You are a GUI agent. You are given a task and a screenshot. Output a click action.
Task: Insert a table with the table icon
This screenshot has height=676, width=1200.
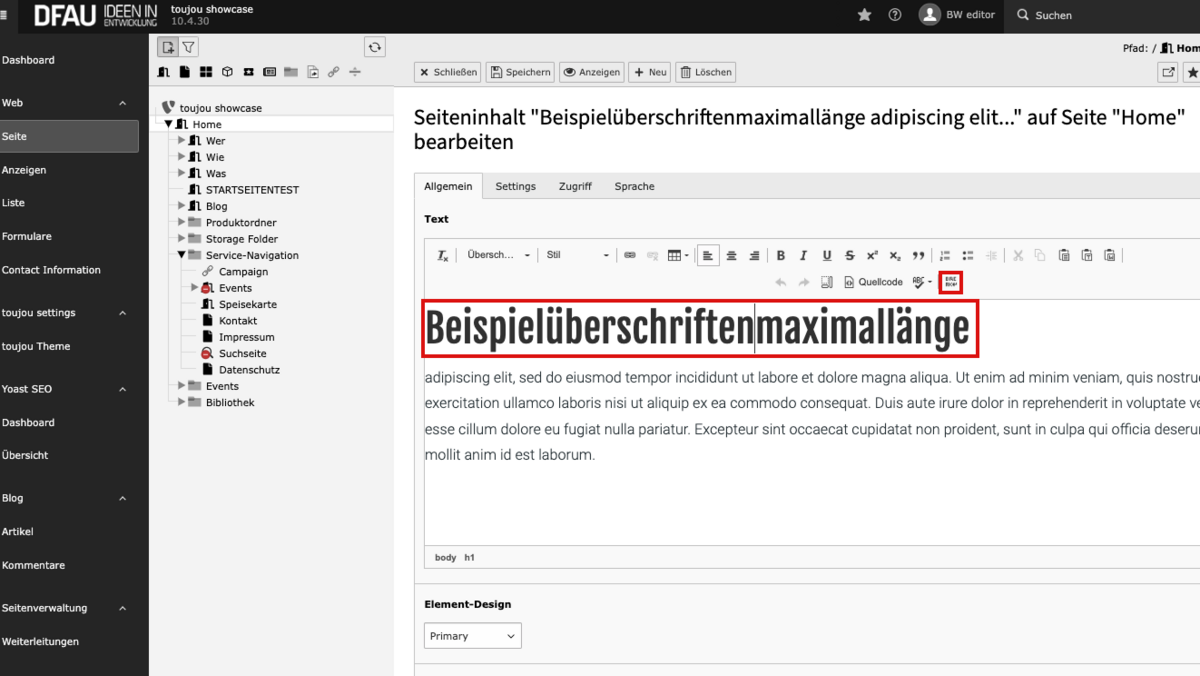pos(675,255)
